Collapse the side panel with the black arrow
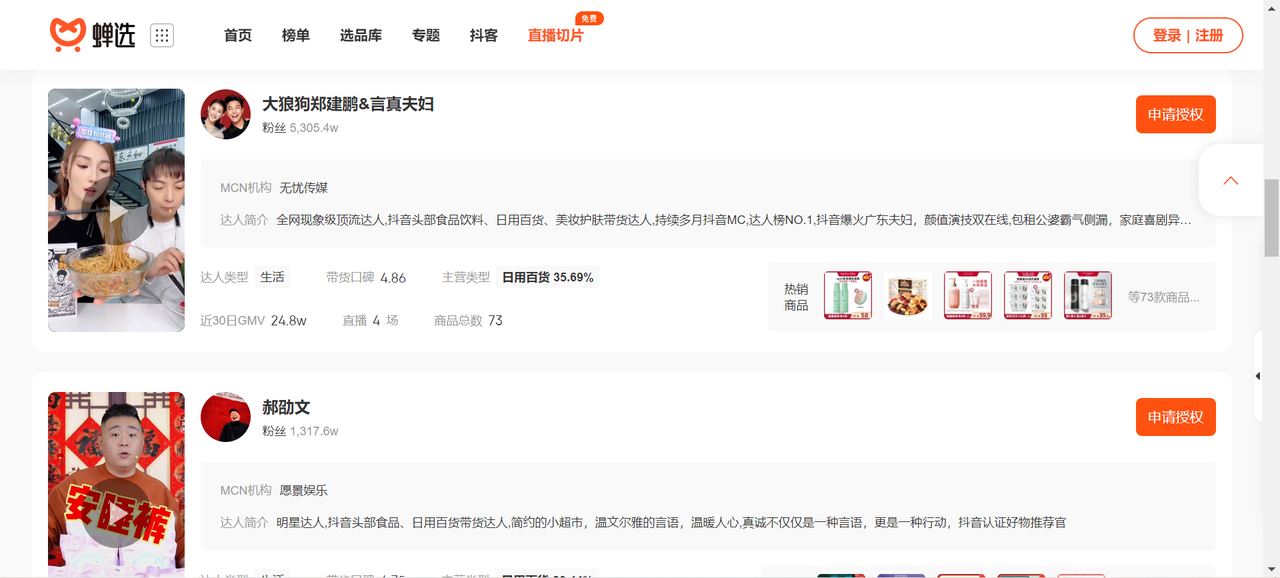Viewport: 1280px width, 578px height. click(x=1258, y=376)
